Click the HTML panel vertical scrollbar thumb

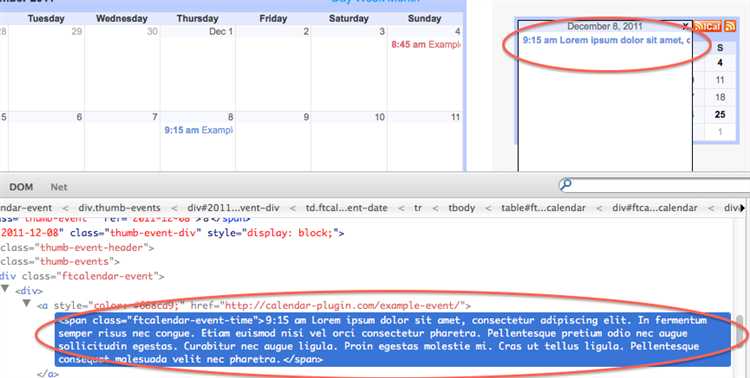pos(741,329)
